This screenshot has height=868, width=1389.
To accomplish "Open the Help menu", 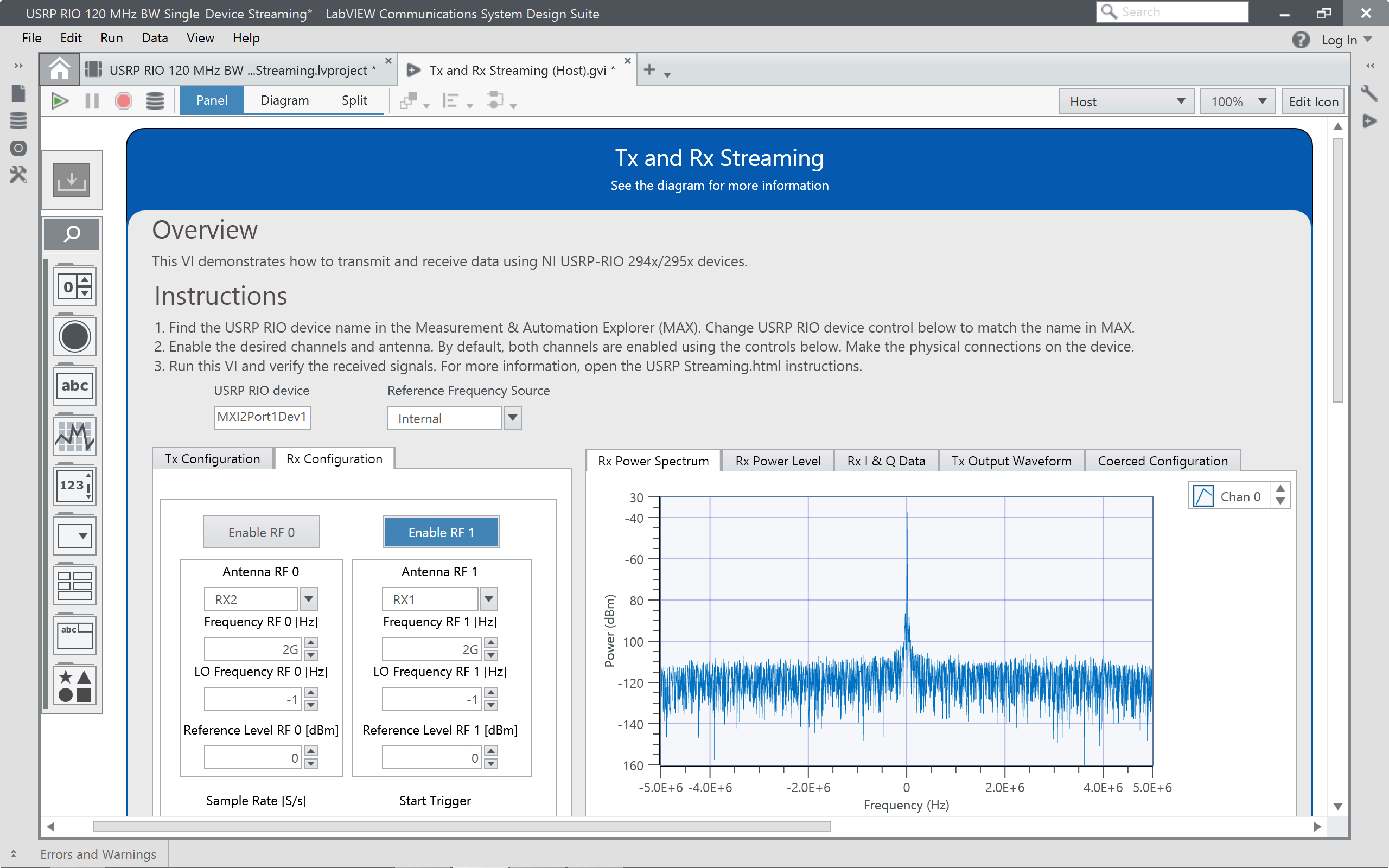I will (246, 38).
